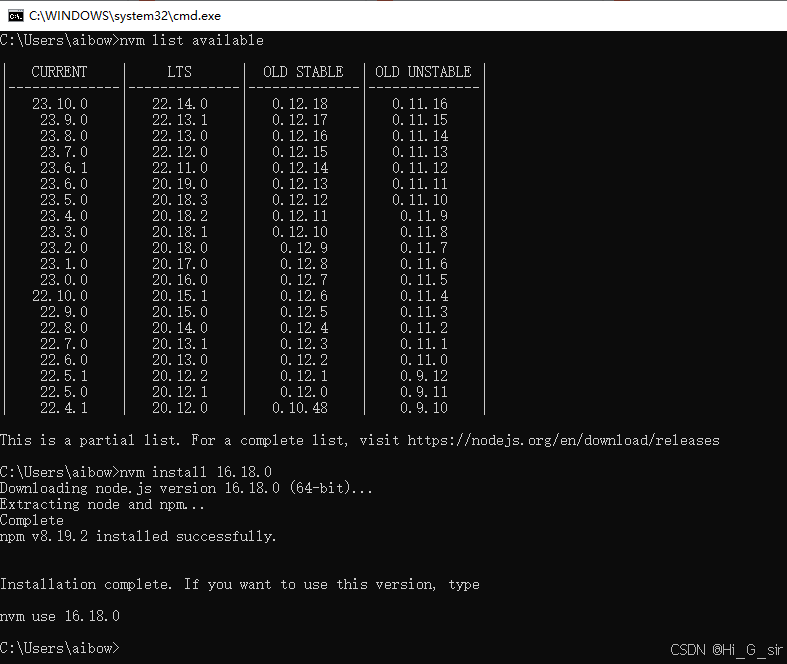Click version 22.5.1 in CURRENT column
Screen dimensions: 787x664
pyautogui.click(x=64, y=376)
